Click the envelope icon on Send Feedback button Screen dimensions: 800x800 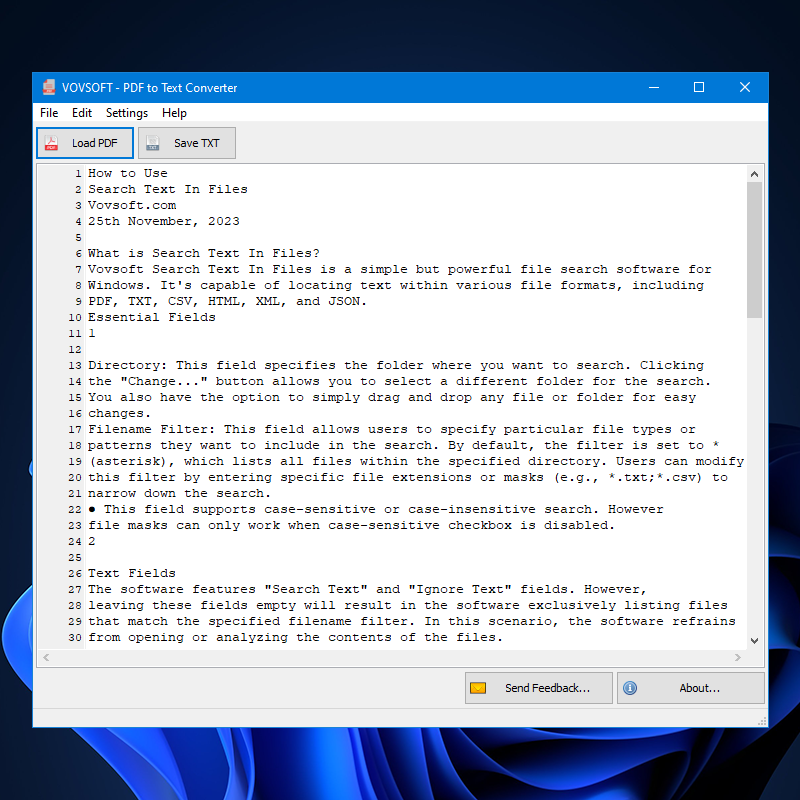pos(480,687)
